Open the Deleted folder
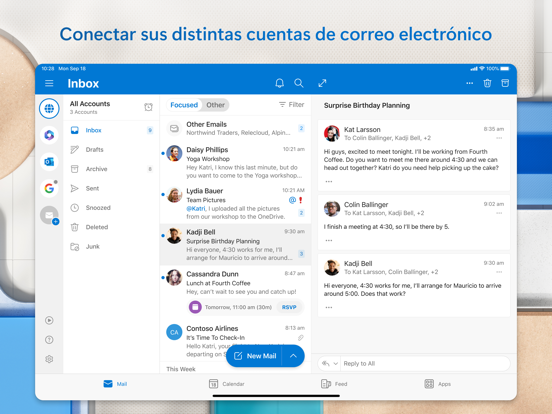Screen dimensions: 552x414 111,227
